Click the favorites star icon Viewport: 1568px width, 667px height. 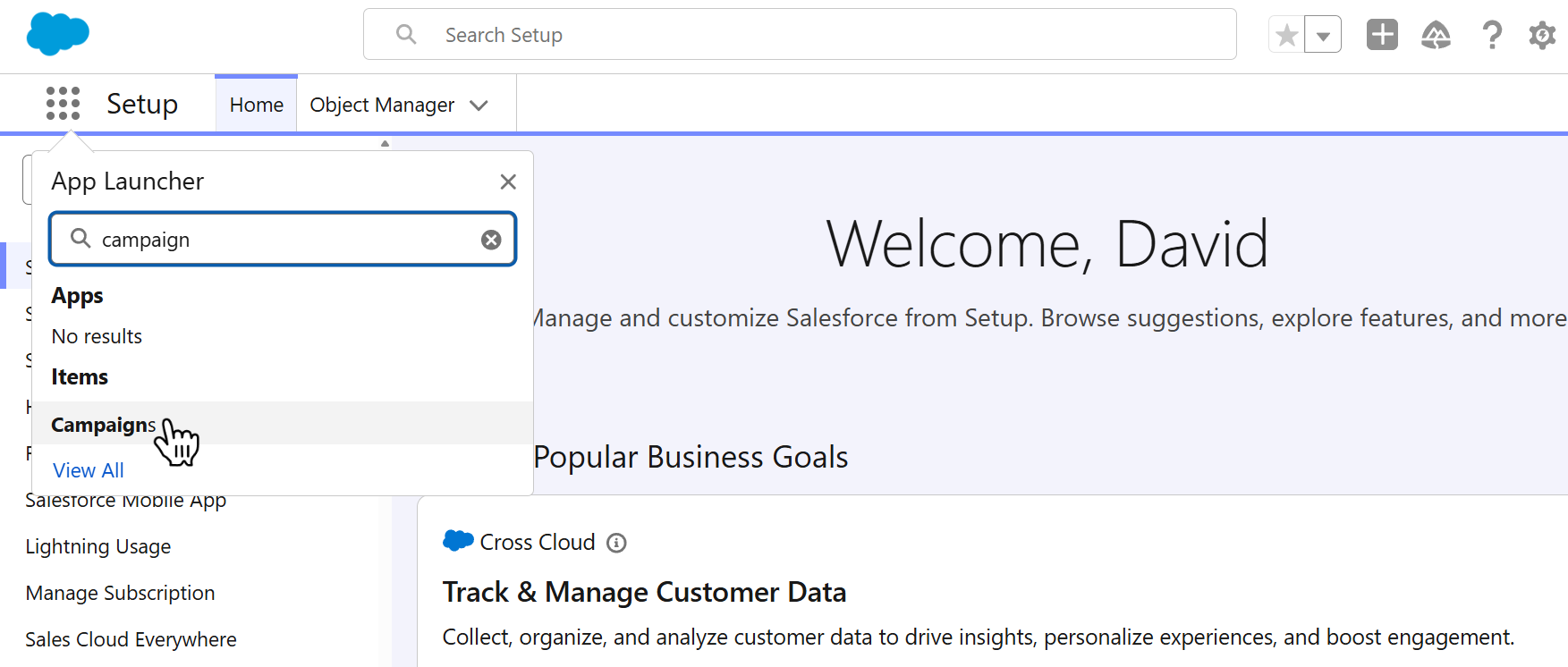coord(1287,35)
